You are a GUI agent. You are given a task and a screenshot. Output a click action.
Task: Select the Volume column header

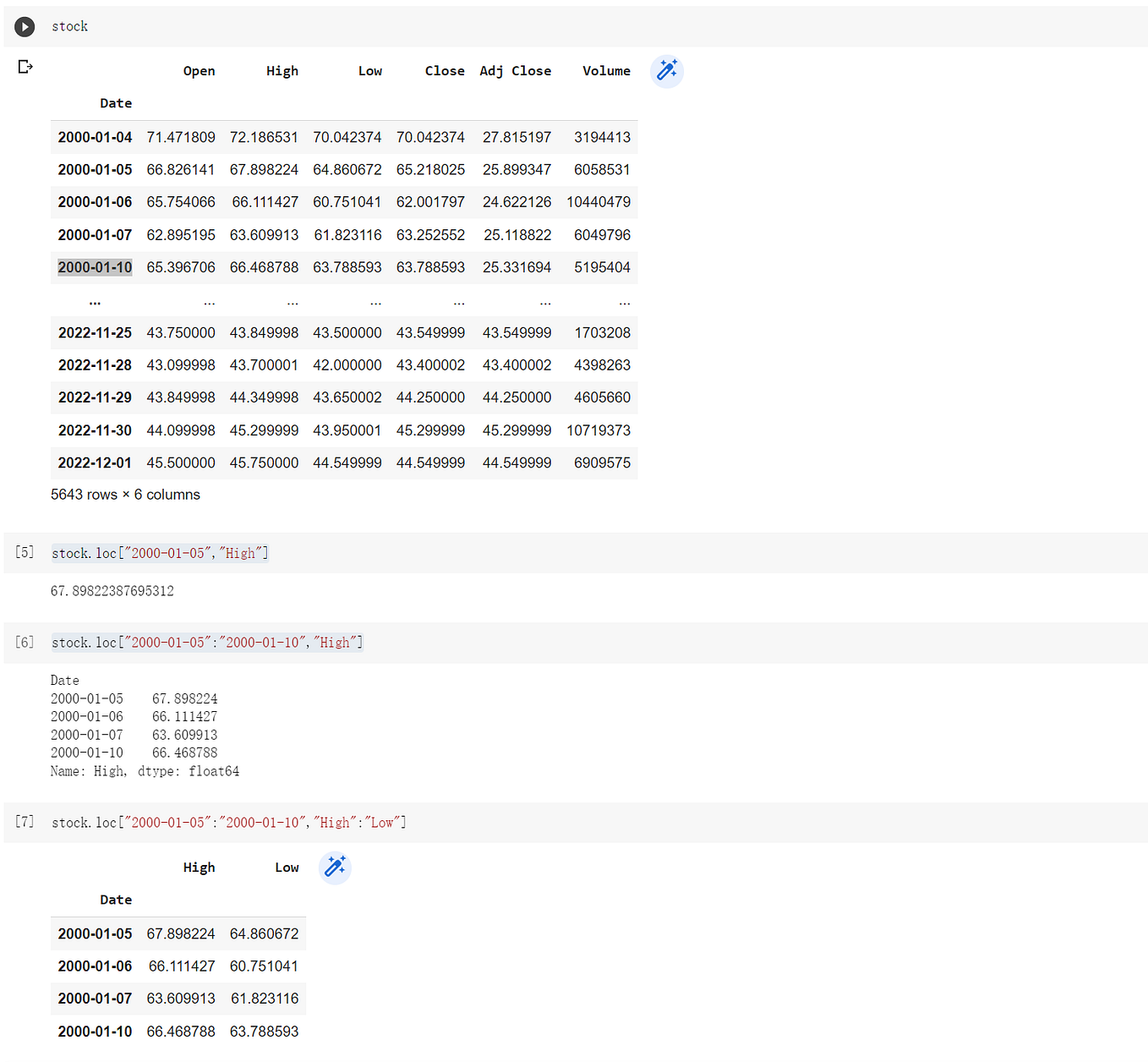click(606, 71)
